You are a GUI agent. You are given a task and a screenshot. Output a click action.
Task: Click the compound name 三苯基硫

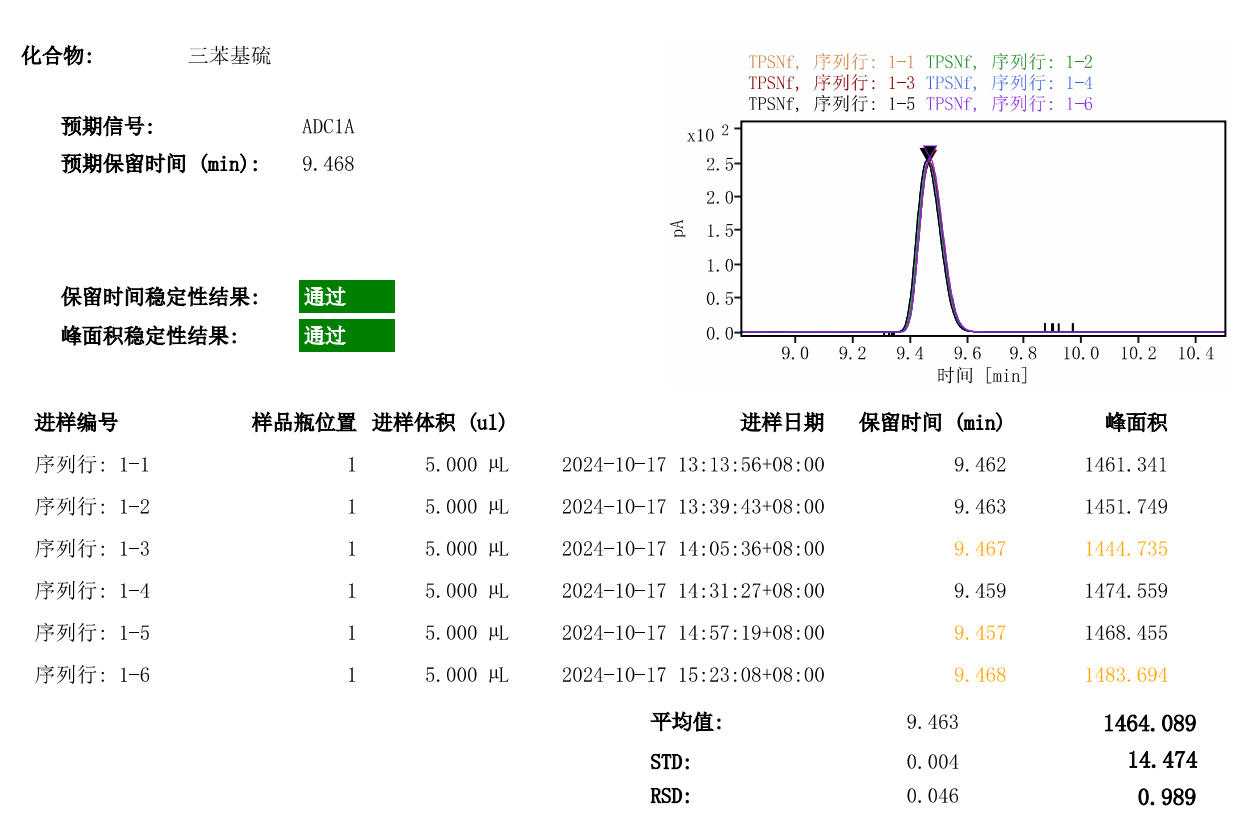(229, 56)
